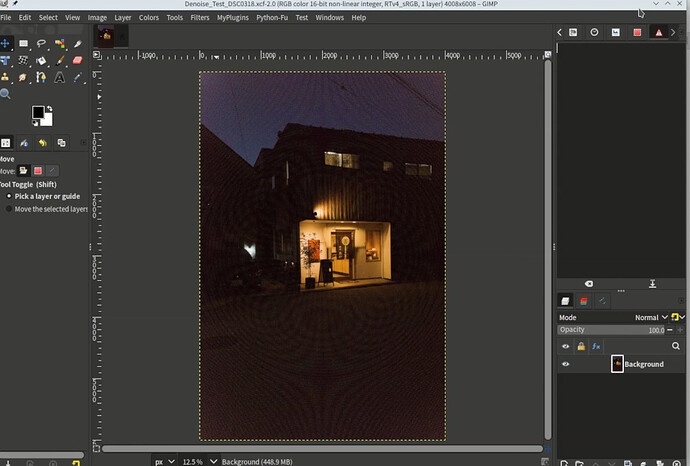This screenshot has width=690, height=466.
Task: Select the Free Select lasso tool
Action: (41, 43)
